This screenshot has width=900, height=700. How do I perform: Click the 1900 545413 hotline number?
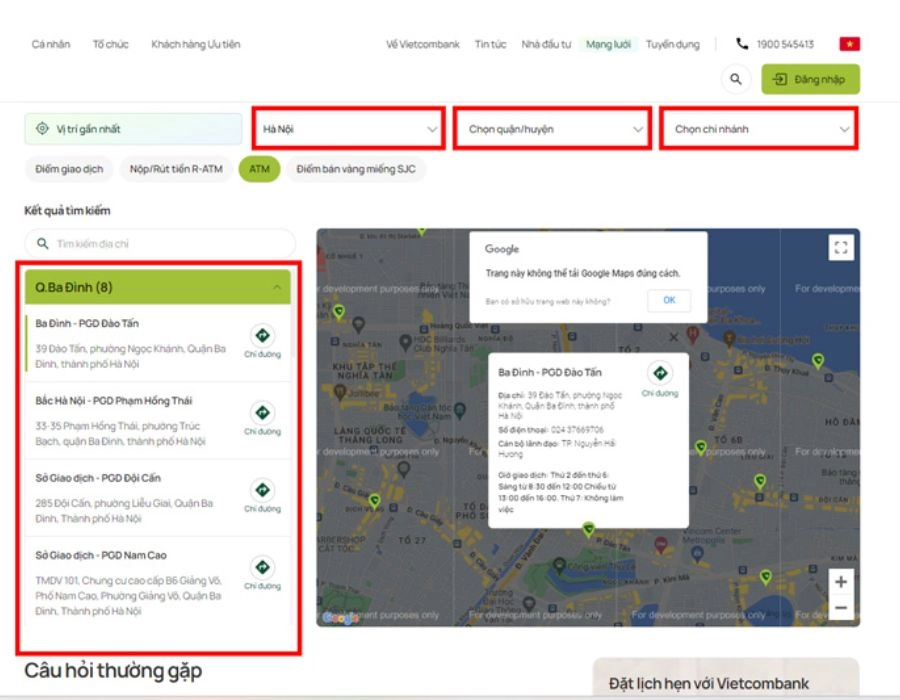[x=785, y=44]
